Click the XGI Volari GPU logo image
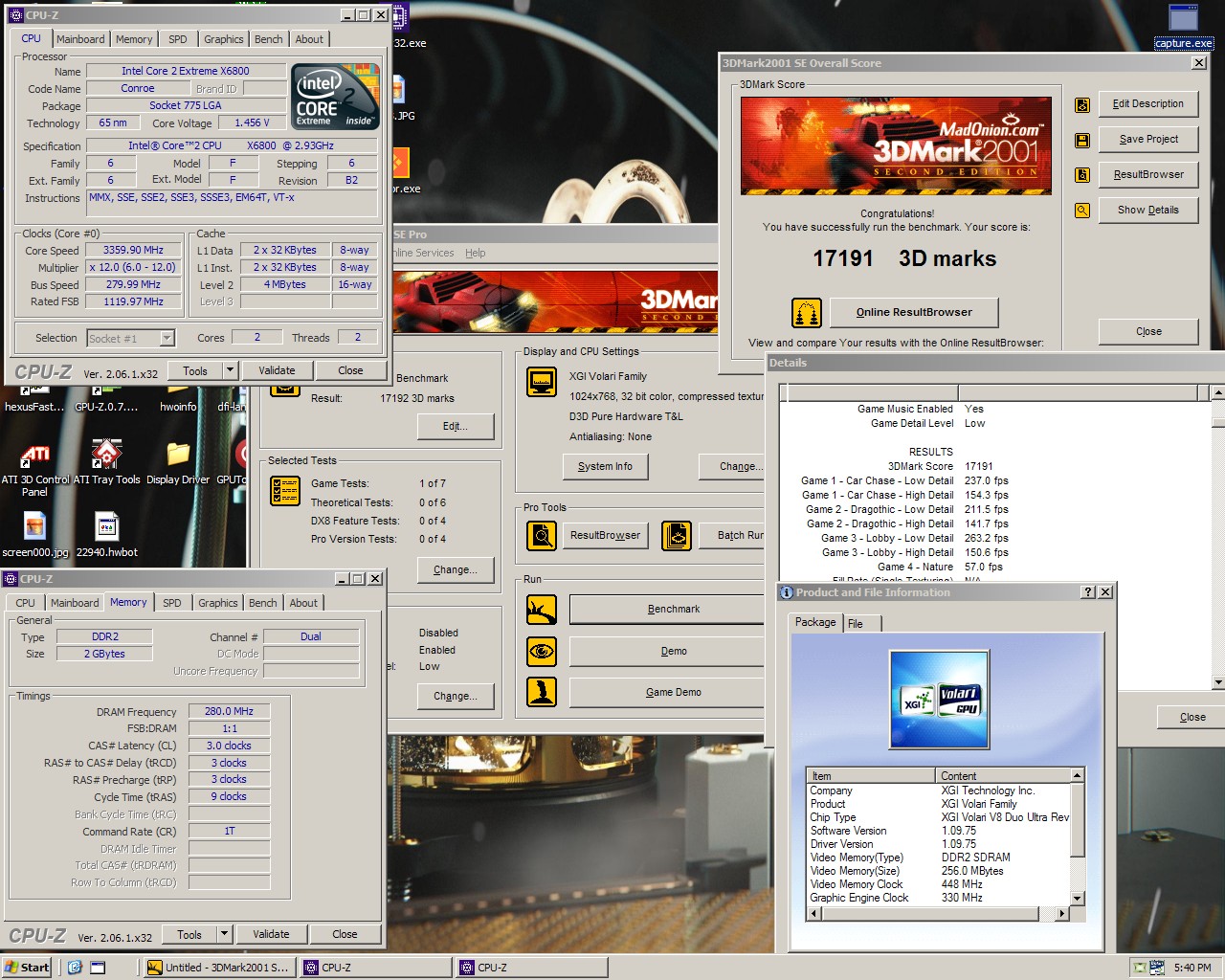 click(x=939, y=700)
